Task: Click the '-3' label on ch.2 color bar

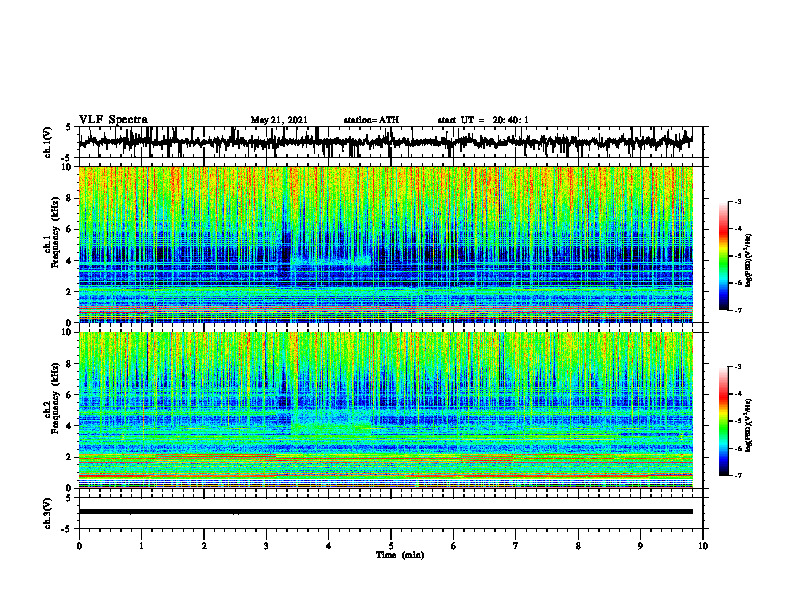Action: pos(737,367)
